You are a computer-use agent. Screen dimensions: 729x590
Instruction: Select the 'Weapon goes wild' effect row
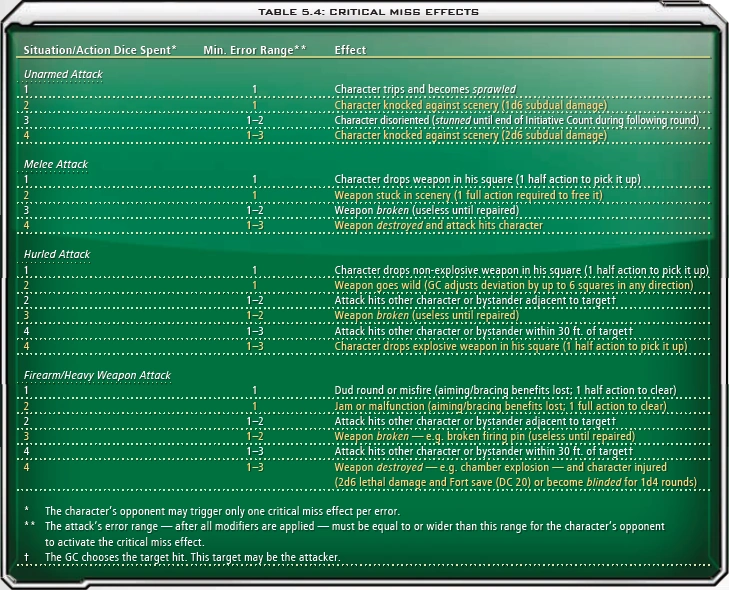coord(364,285)
